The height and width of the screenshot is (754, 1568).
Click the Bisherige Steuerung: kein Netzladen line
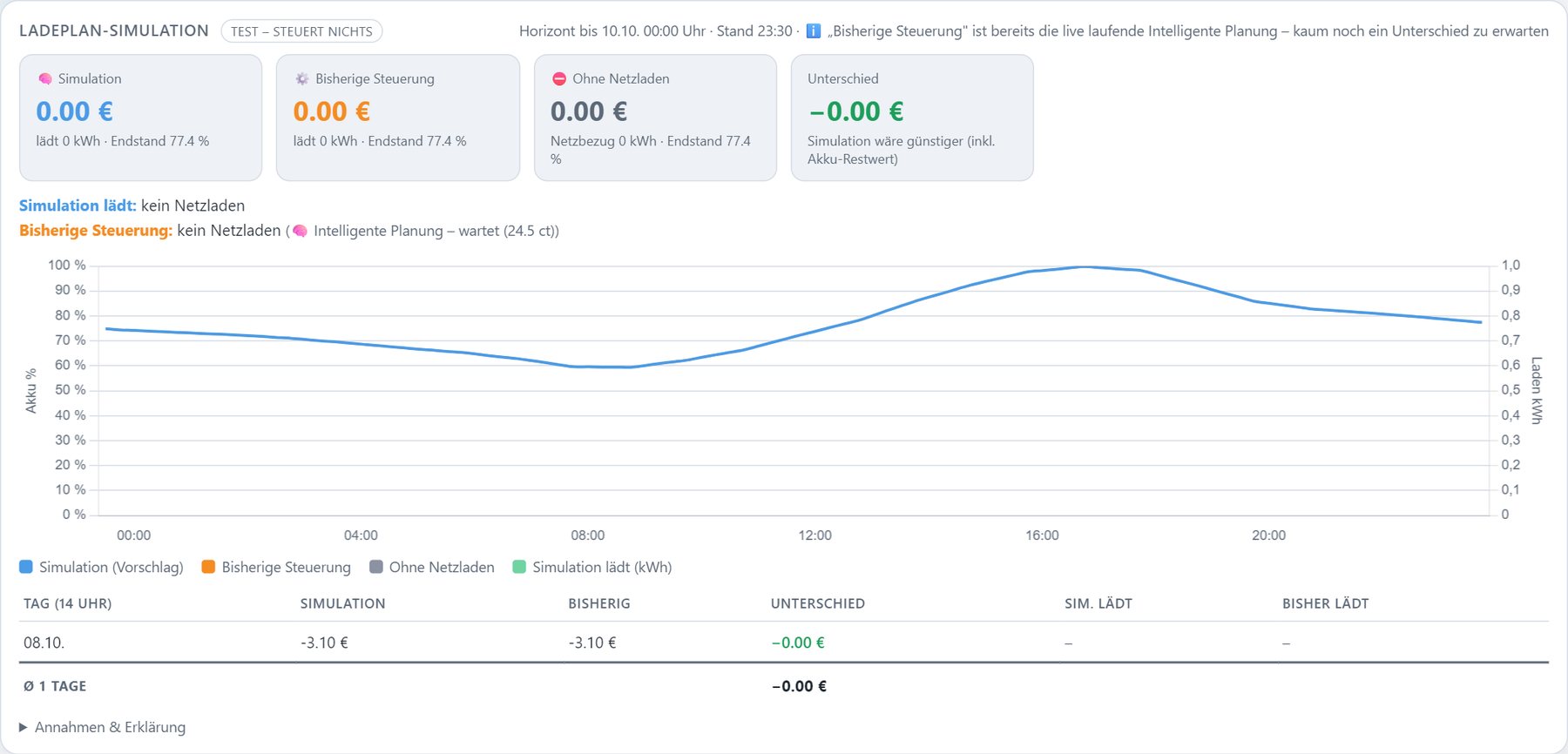click(289, 231)
